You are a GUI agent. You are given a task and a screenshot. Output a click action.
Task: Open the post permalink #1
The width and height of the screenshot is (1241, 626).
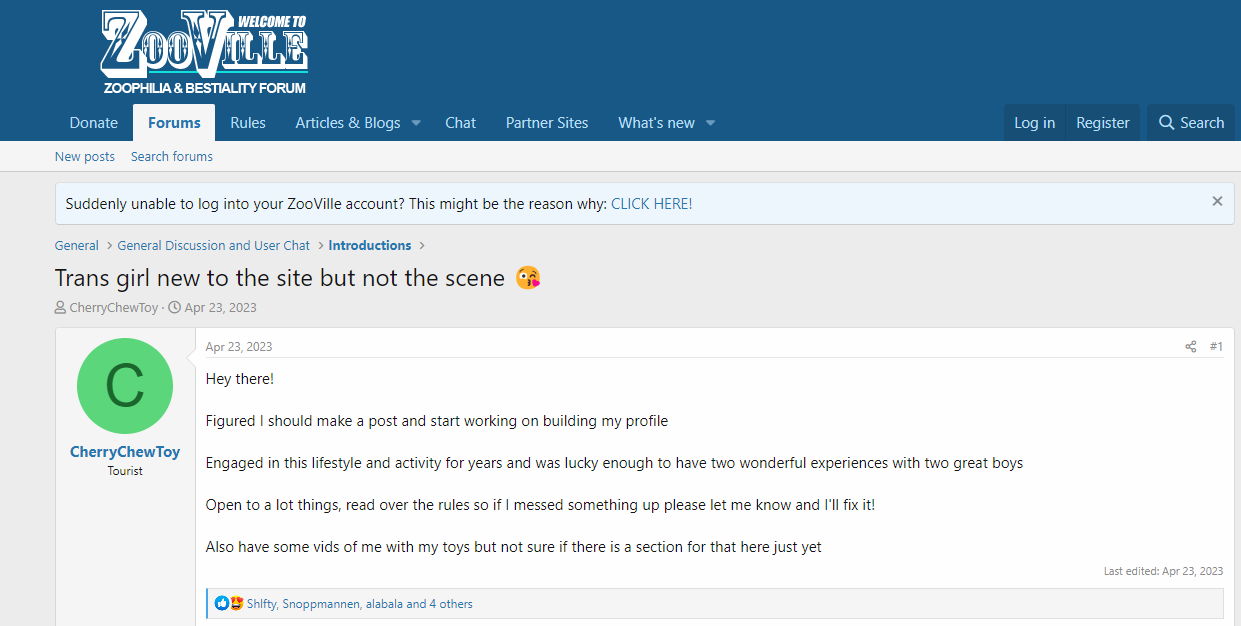coord(1216,347)
